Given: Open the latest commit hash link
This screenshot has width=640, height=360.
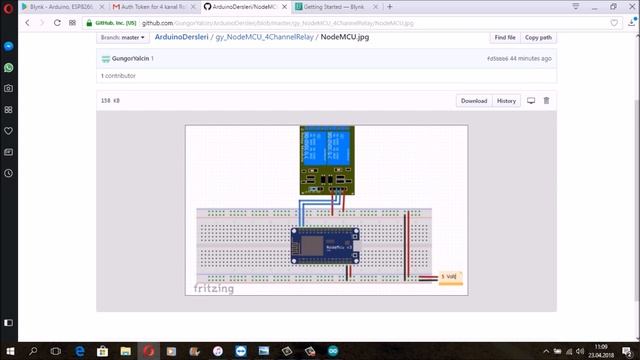Looking at the screenshot, I should point(497,58).
